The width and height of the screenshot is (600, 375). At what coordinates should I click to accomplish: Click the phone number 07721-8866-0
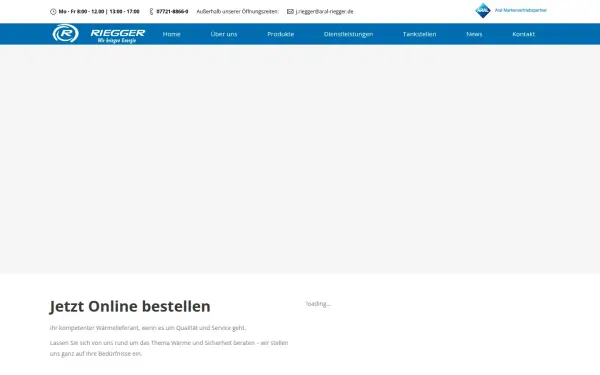pos(172,11)
